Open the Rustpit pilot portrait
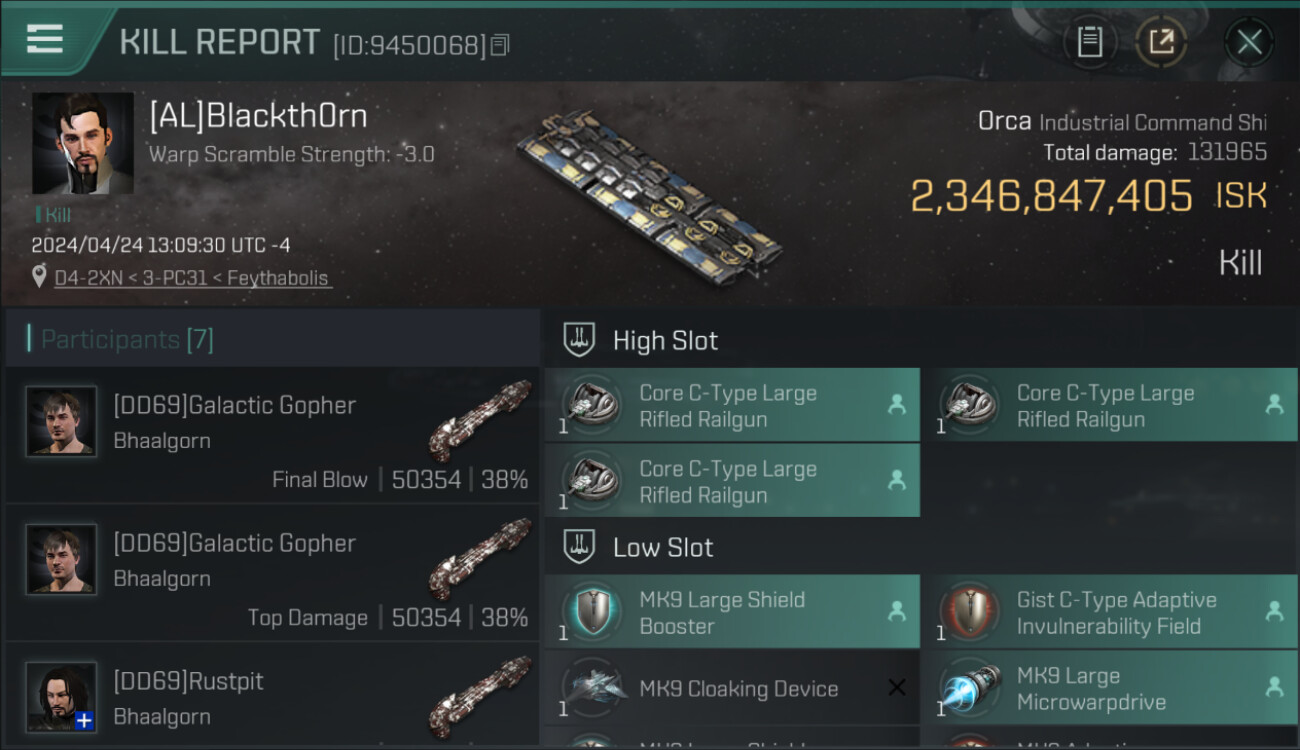Screen dimensions: 1300x750 click(x=61, y=696)
